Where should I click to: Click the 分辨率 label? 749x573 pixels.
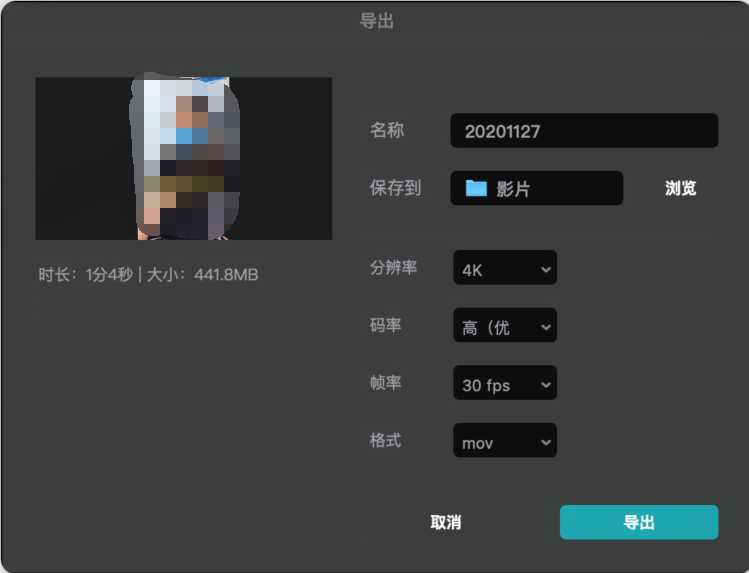click(x=394, y=267)
